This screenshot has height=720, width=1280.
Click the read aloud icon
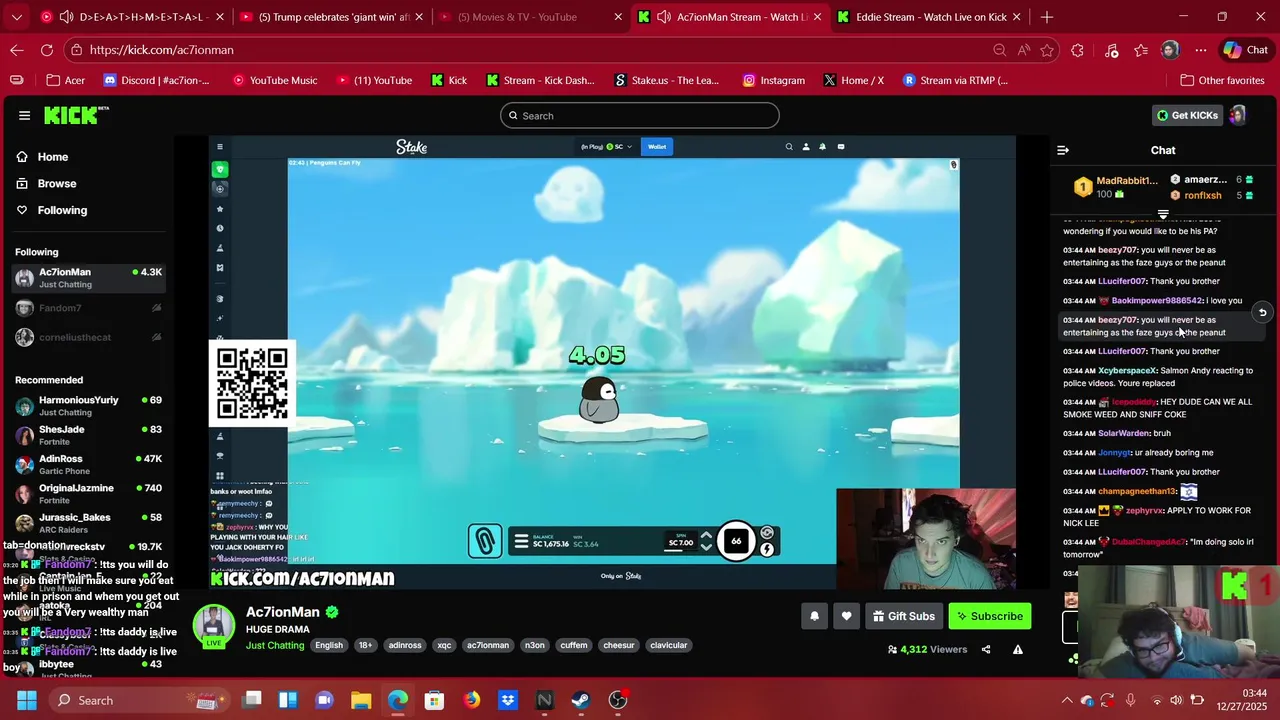[1023, 50]
